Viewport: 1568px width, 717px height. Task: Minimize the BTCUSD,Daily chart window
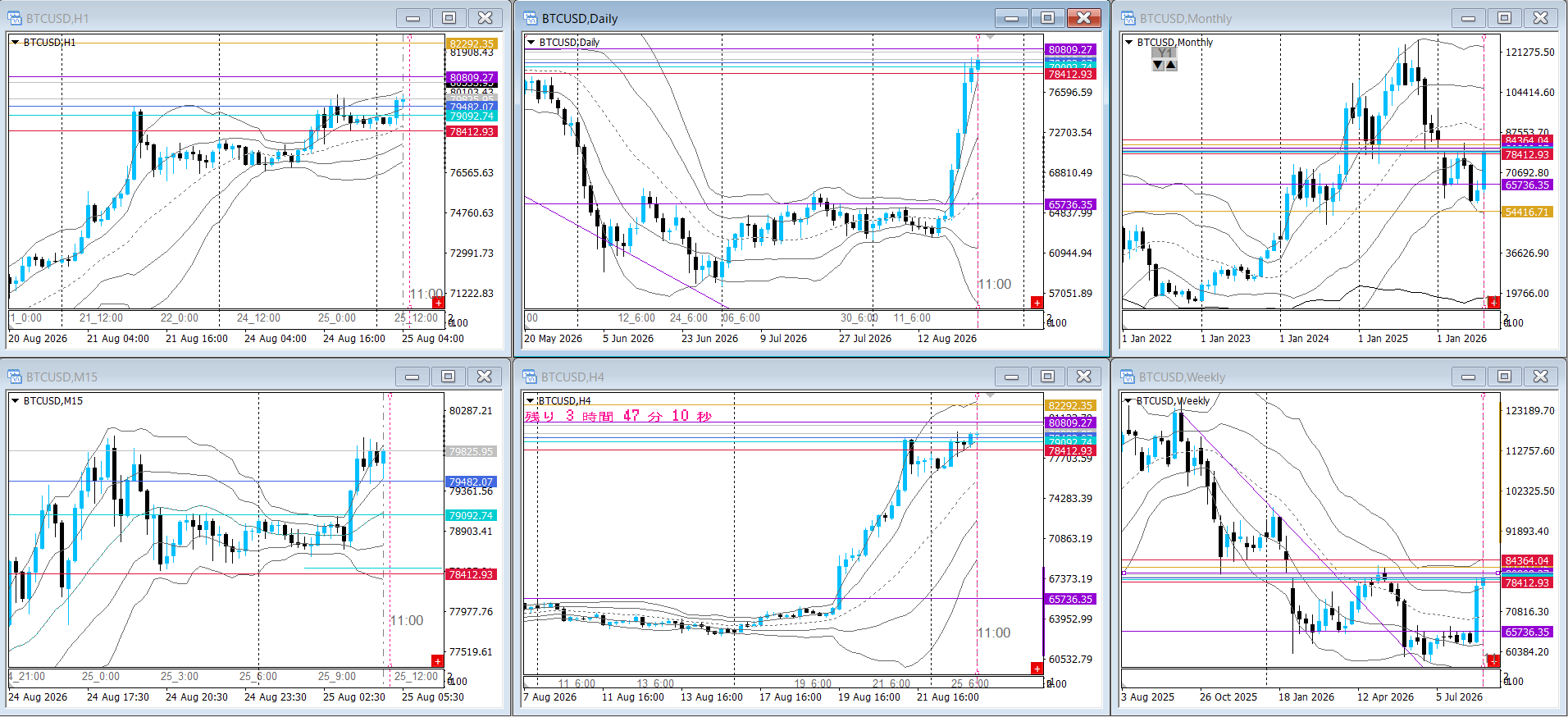1011,18
